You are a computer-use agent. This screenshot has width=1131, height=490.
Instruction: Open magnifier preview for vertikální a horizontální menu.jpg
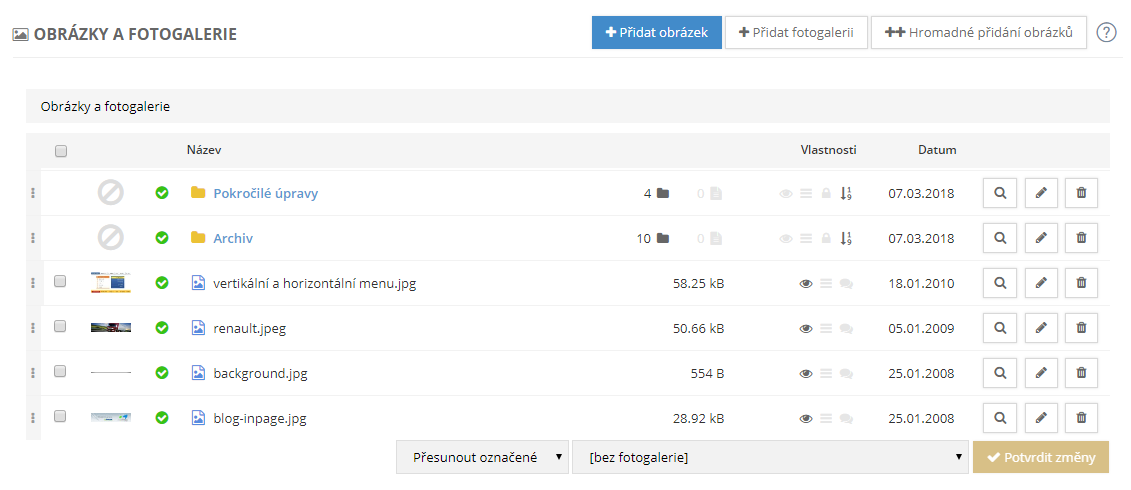tap(1000, 283)
